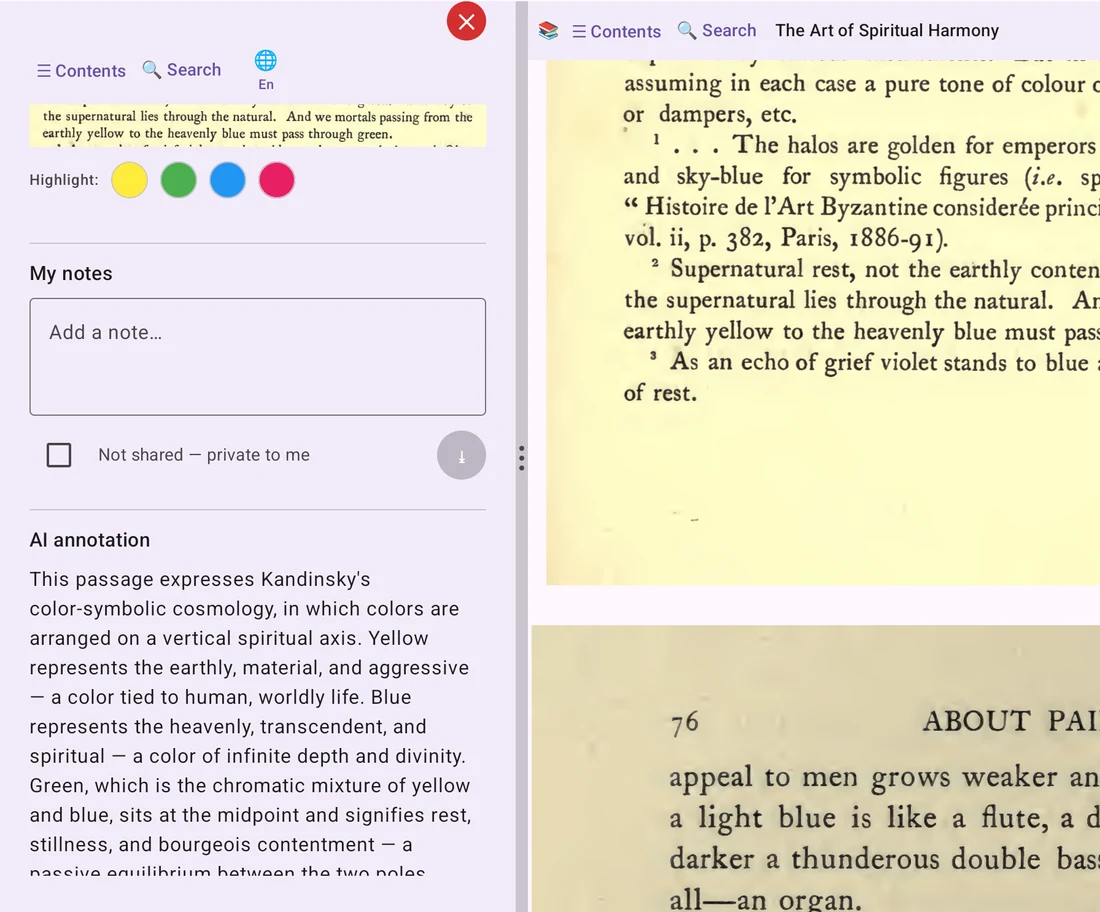
Task: Click page number 76 on book page
Action: point(685,723)
